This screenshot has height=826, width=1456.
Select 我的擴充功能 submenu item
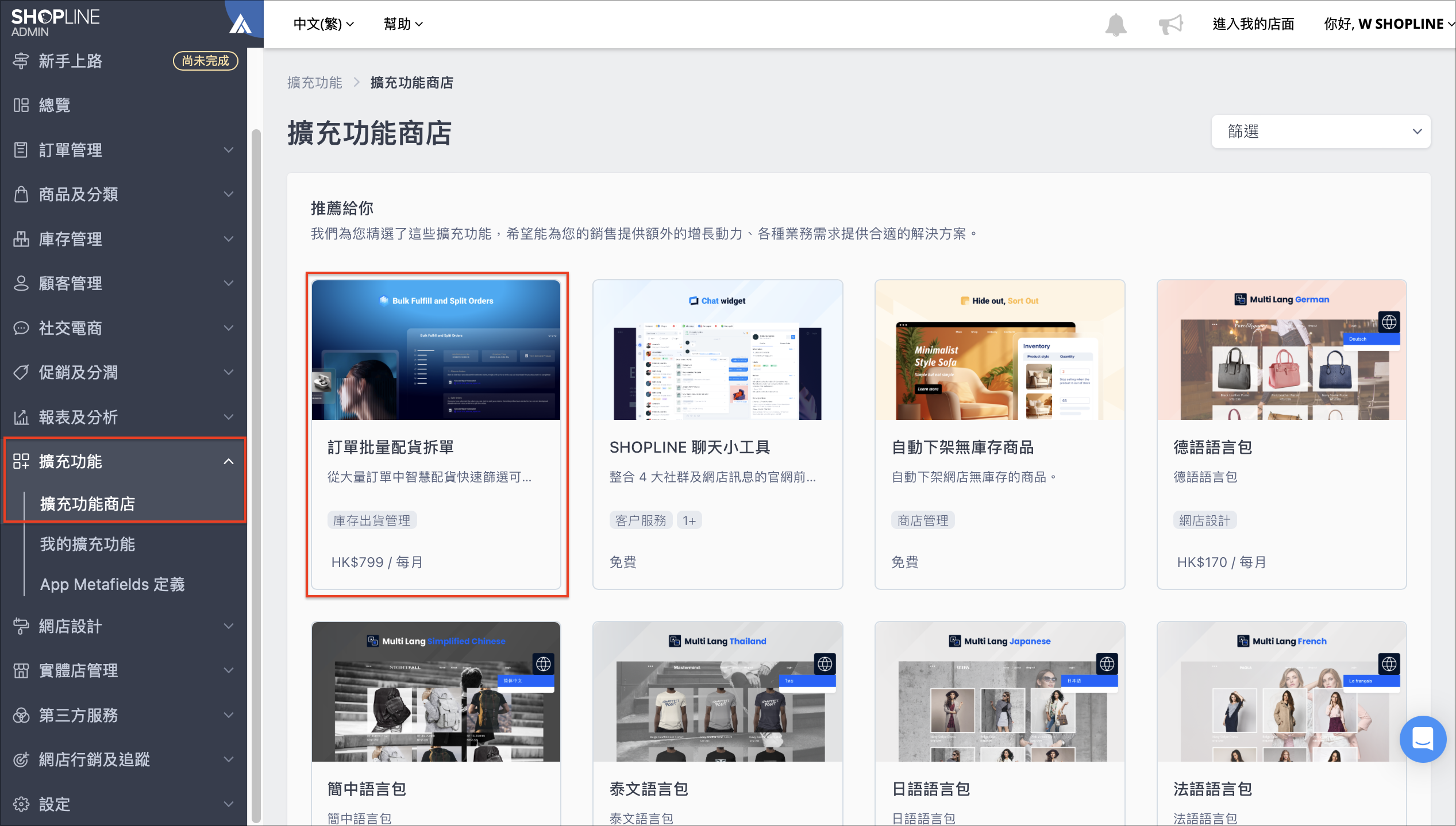click(x=87, y=544)
